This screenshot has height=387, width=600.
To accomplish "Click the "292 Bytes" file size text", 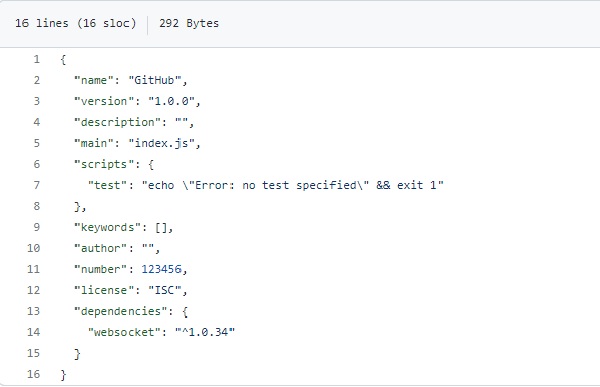I will [x=189, y=23].
